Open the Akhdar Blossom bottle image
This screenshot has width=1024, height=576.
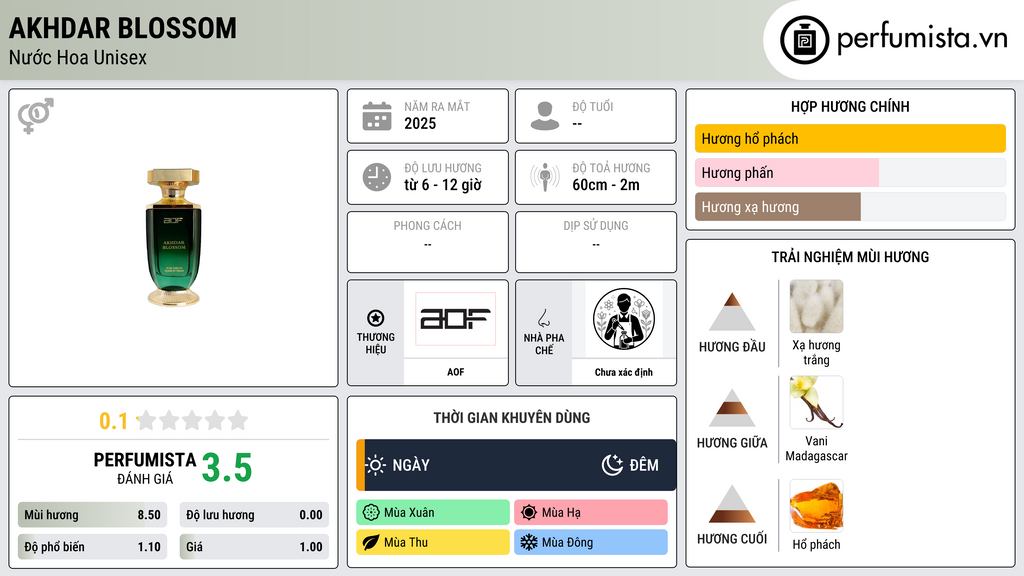(173, 237)
